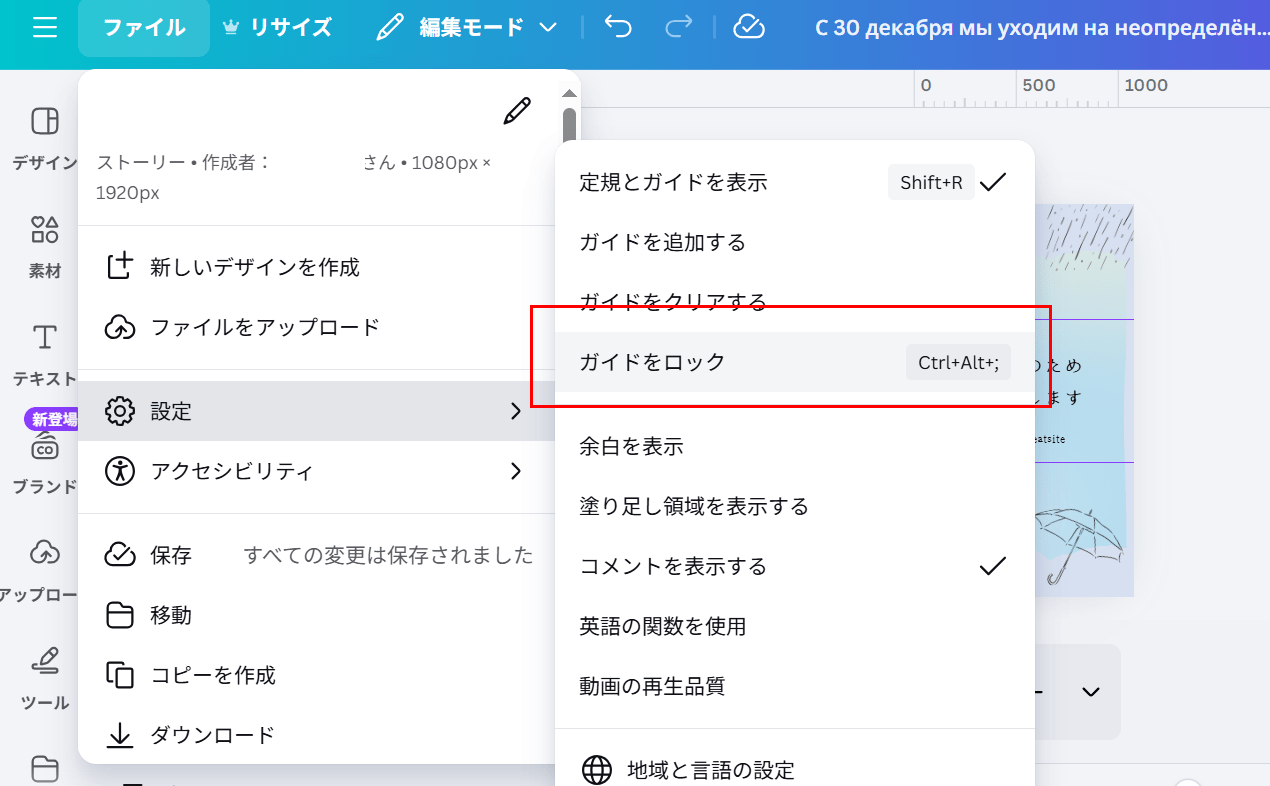Click the checkmark cloud icon beside 保存
The height and width of the screenshot is (786, 1270).
coord(120,555)
